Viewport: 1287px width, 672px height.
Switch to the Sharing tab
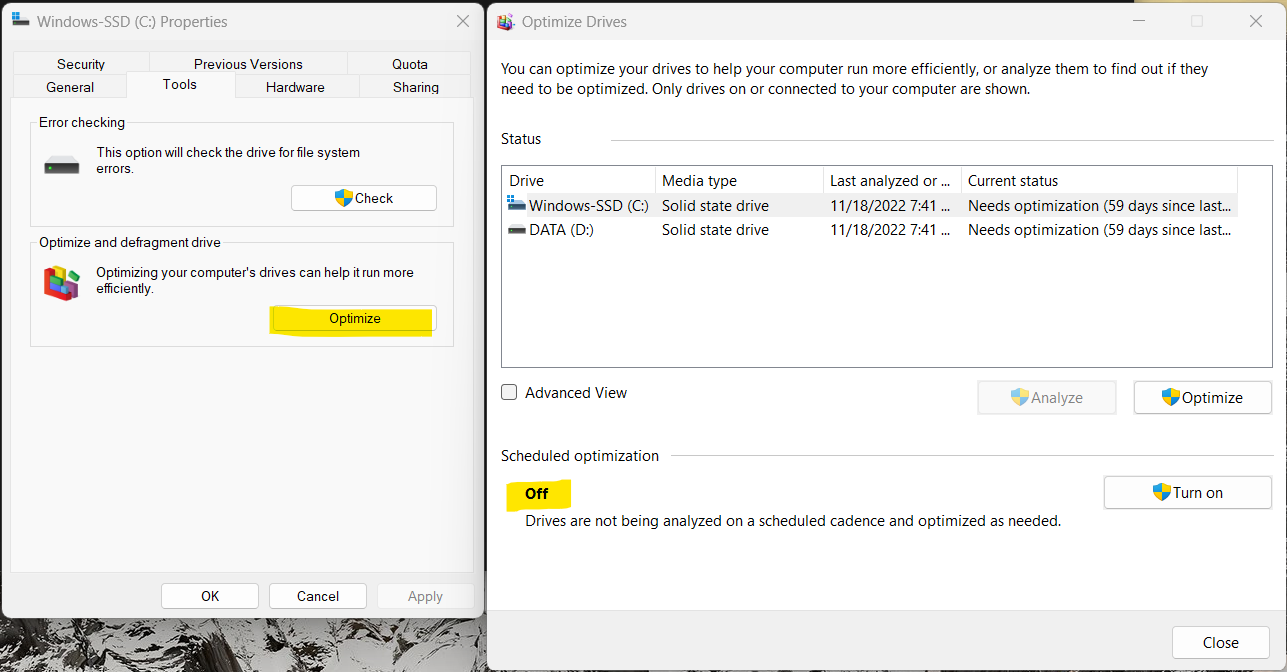[x=416, y=87]
